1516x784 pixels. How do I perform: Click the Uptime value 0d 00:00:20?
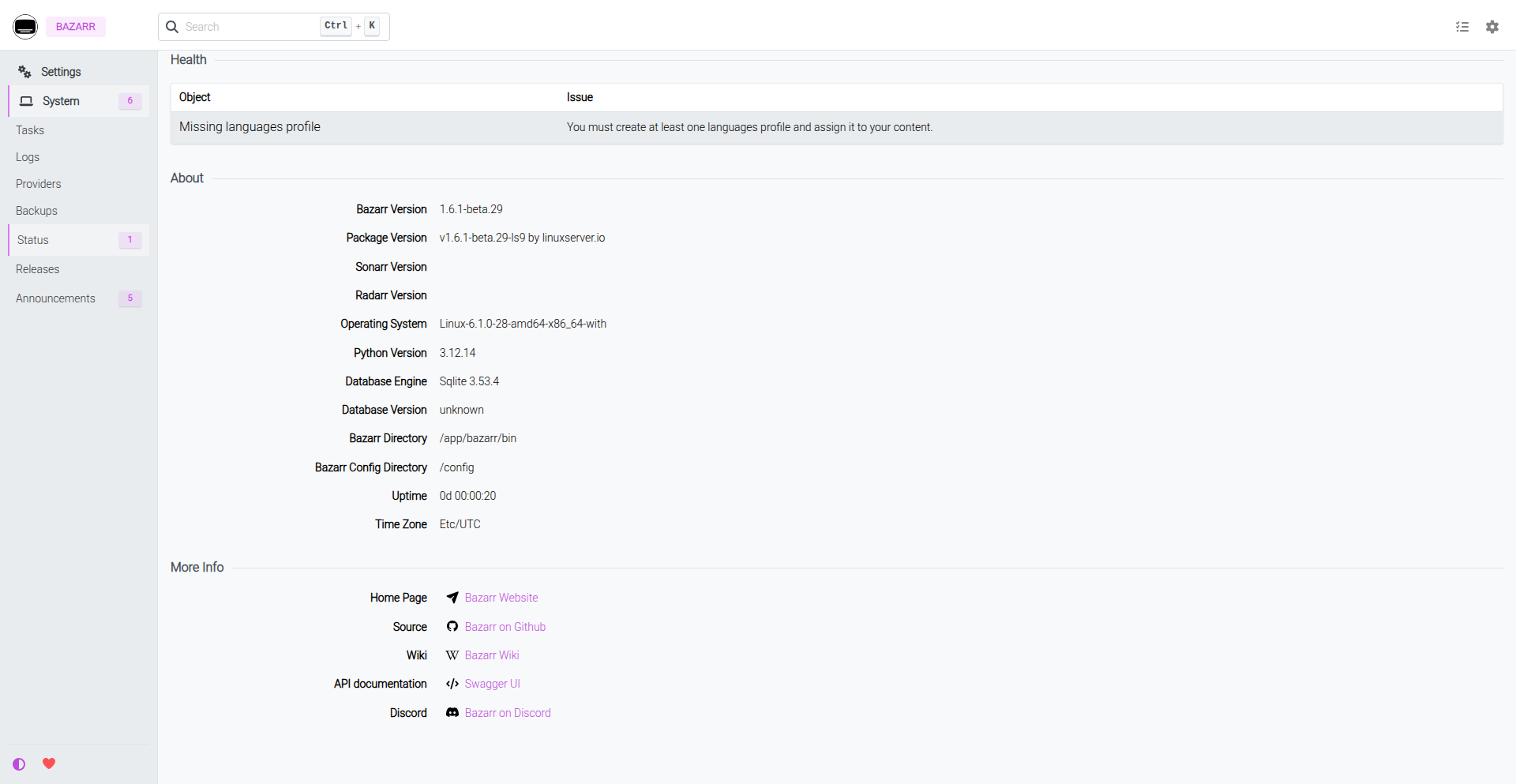point(468,496)
